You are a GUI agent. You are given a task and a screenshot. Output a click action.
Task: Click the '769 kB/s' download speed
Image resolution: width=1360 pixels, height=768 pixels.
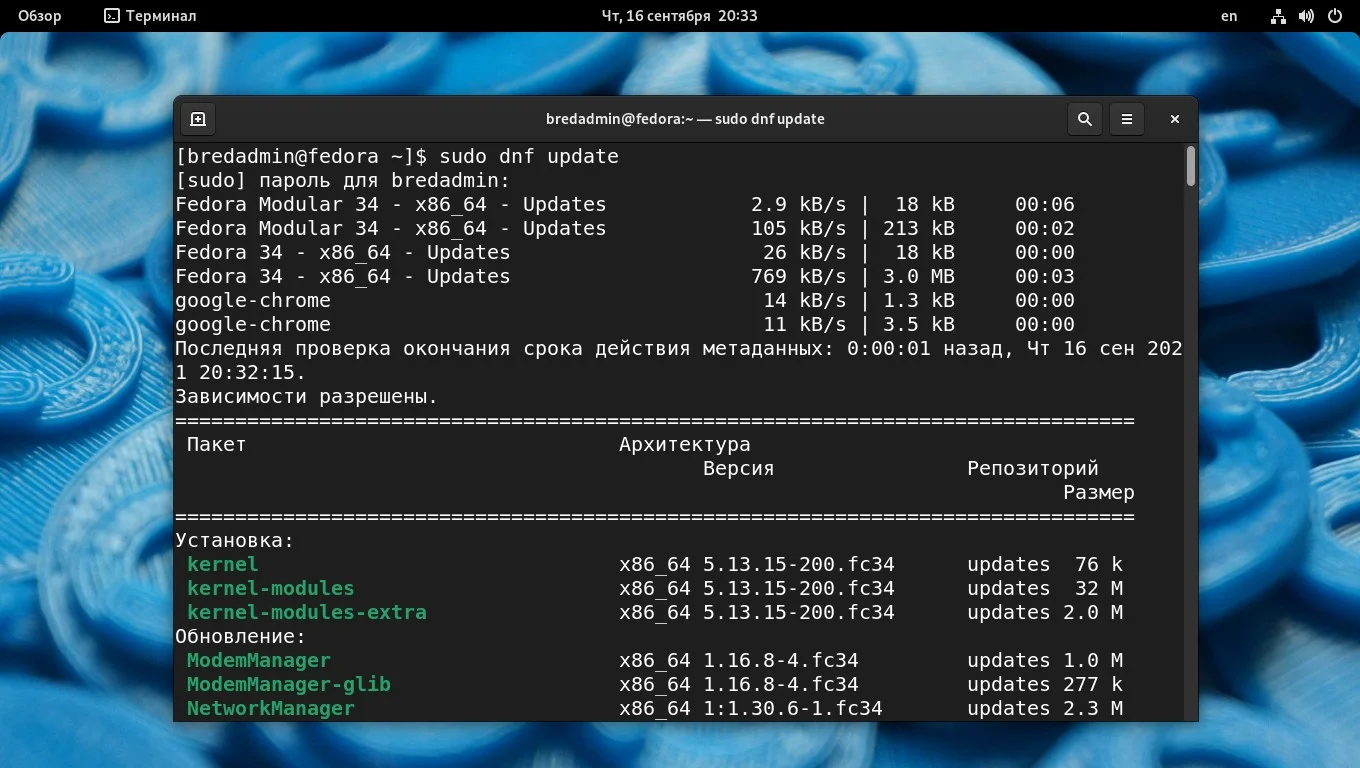tap(799, 276)
